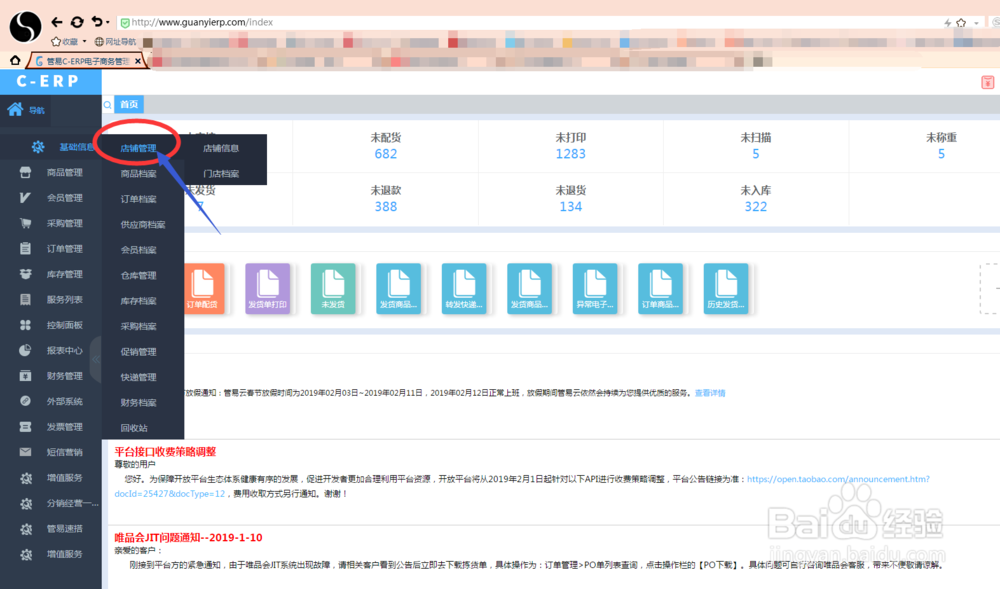Select 财务档案 in the submenu

click(x=138, y=403)
